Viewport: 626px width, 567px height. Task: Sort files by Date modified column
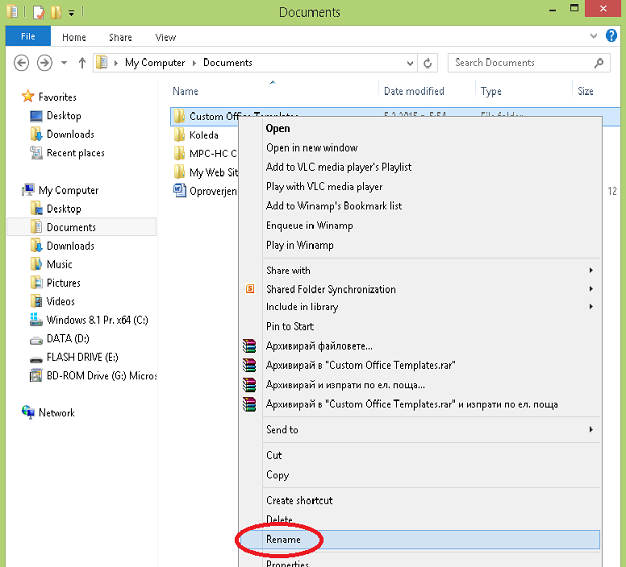413,91
